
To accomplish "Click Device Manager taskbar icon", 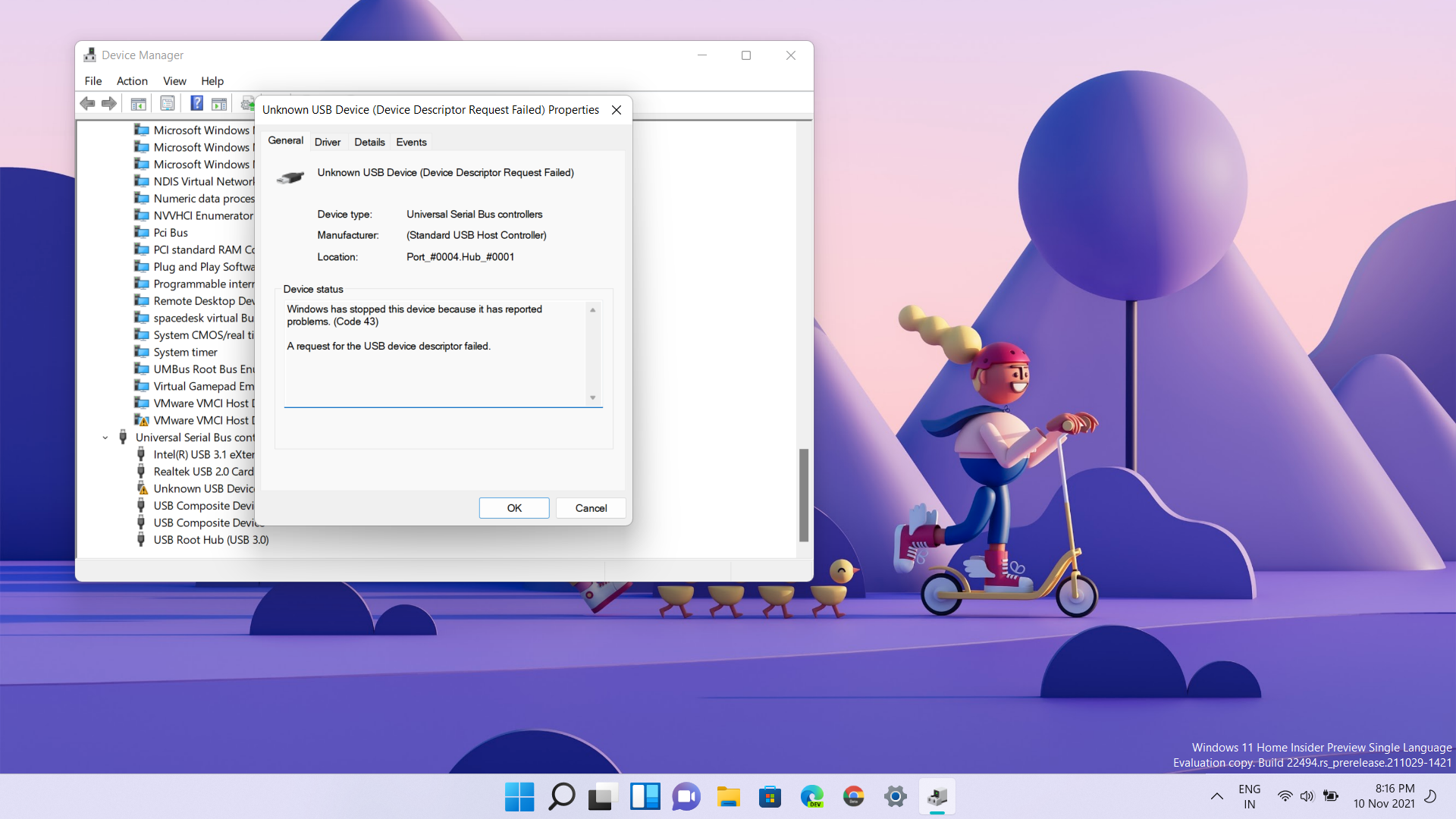I will (x=937, y=796).
